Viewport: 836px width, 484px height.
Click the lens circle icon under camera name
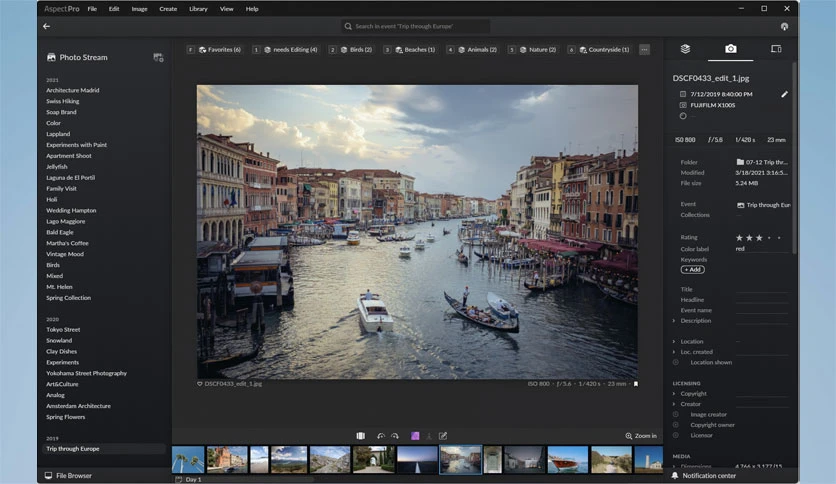click(683, 116)
